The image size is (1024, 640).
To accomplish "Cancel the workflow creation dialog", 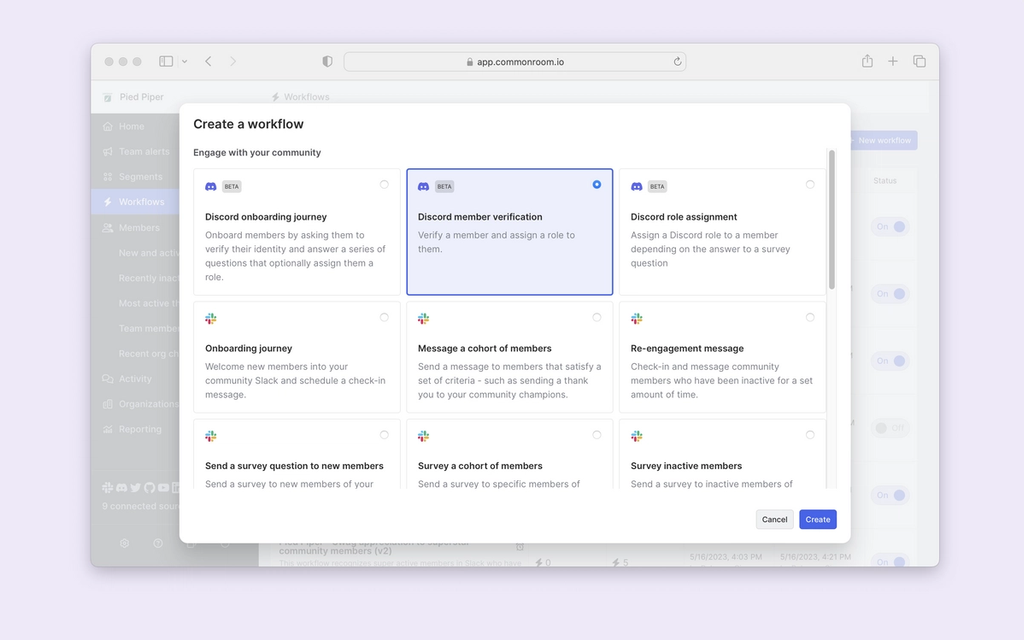I will (x=774, y=519).
